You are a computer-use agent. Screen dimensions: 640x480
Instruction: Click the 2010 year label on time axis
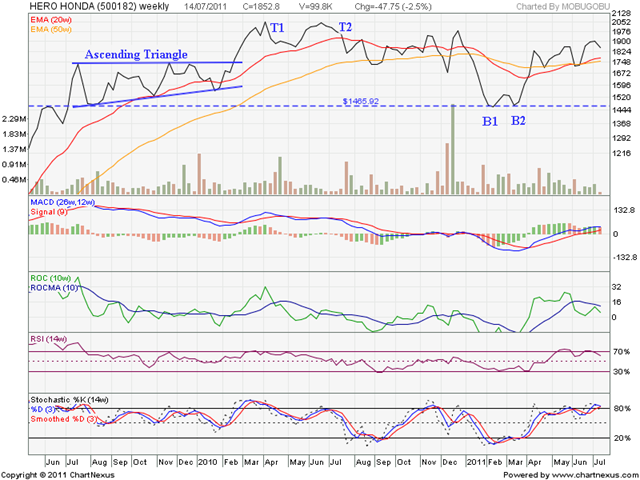click(208, 462)
